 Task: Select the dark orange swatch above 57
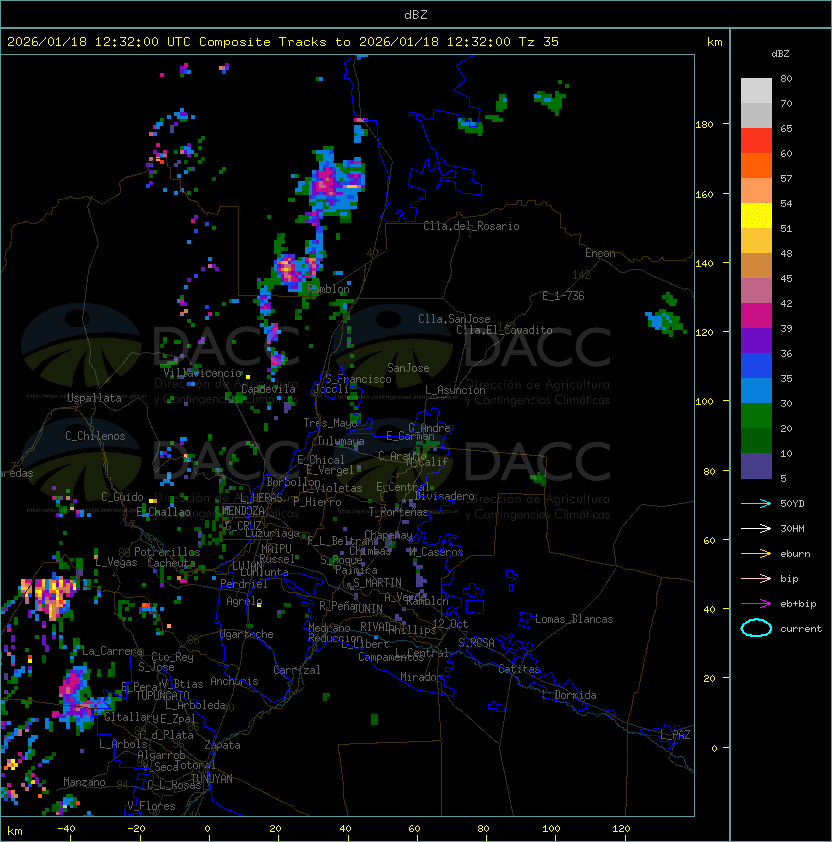click(x=756, y=165)
